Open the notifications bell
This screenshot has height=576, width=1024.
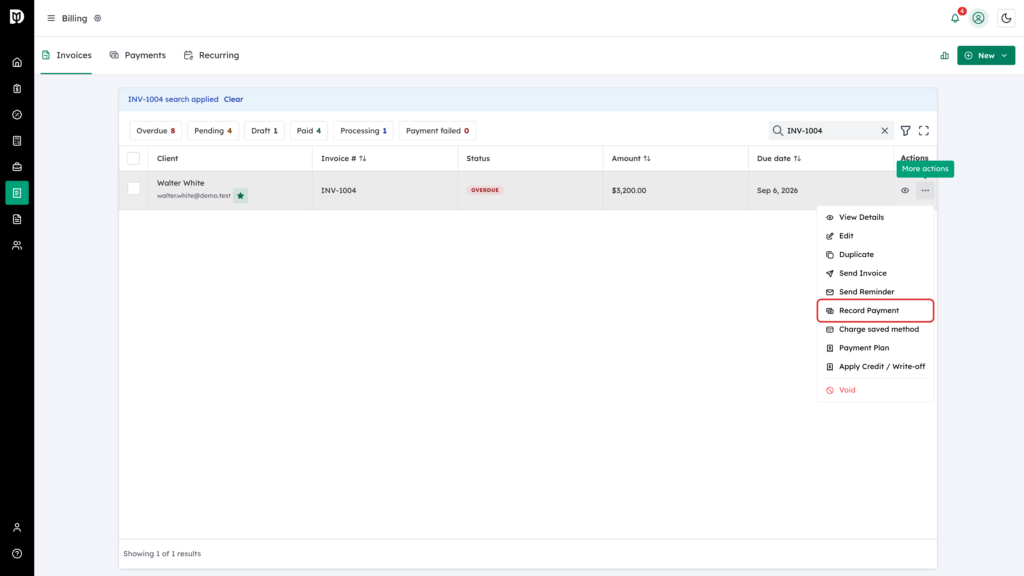tap(955, 18)
